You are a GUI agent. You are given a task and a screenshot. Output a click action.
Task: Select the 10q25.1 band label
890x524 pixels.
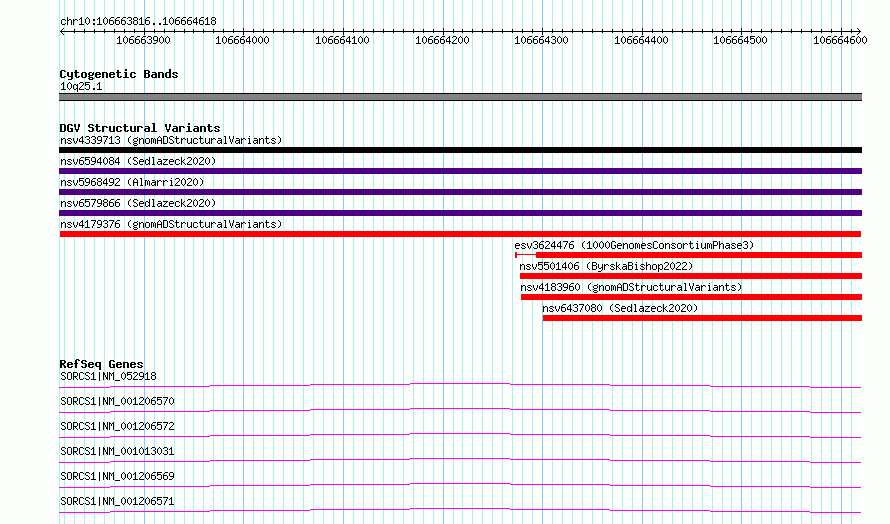pos(81,86)
